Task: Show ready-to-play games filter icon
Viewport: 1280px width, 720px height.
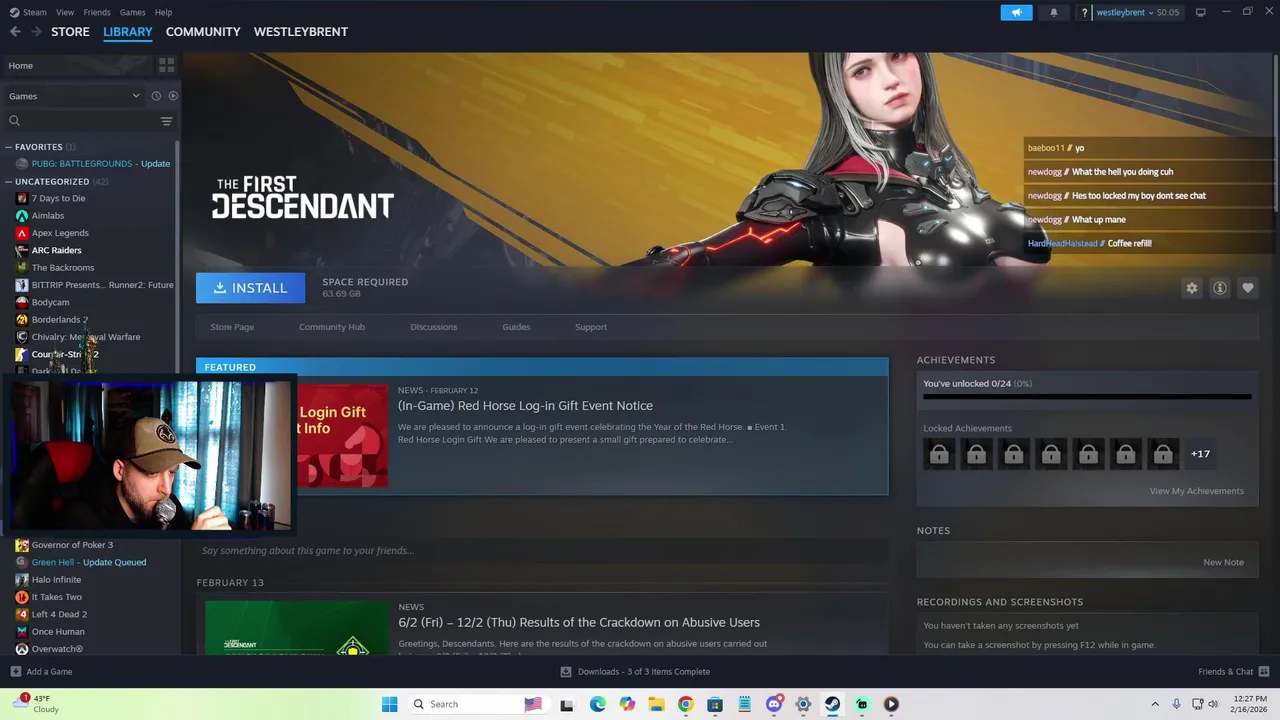Action: (173, 96)
